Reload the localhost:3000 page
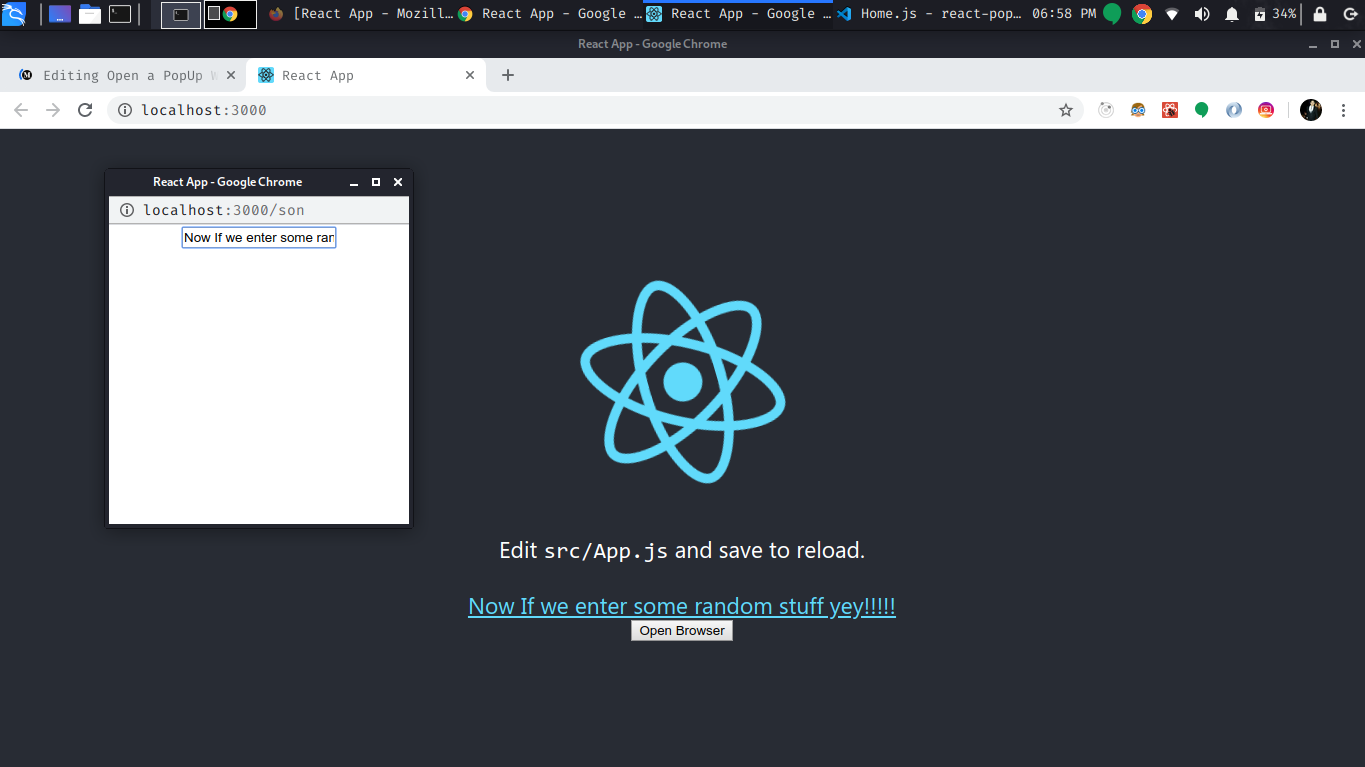The image size is (1365, 767). click(85, 110)
